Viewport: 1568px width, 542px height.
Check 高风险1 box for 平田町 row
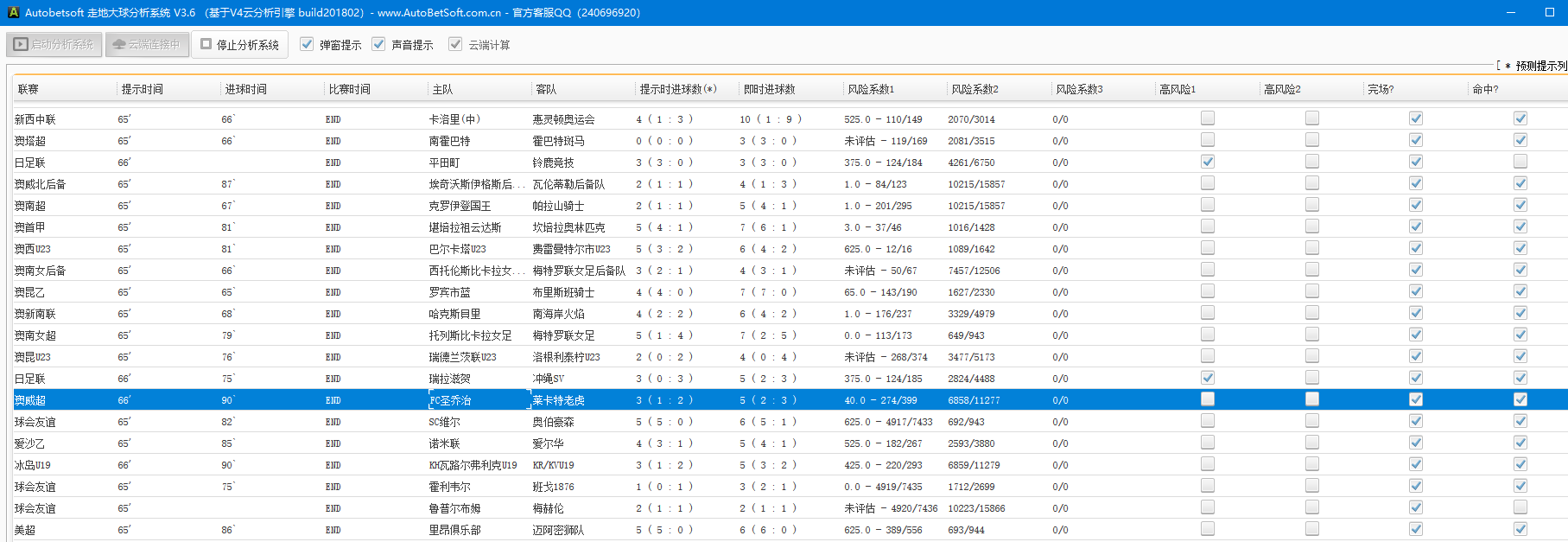(1208, 162)
